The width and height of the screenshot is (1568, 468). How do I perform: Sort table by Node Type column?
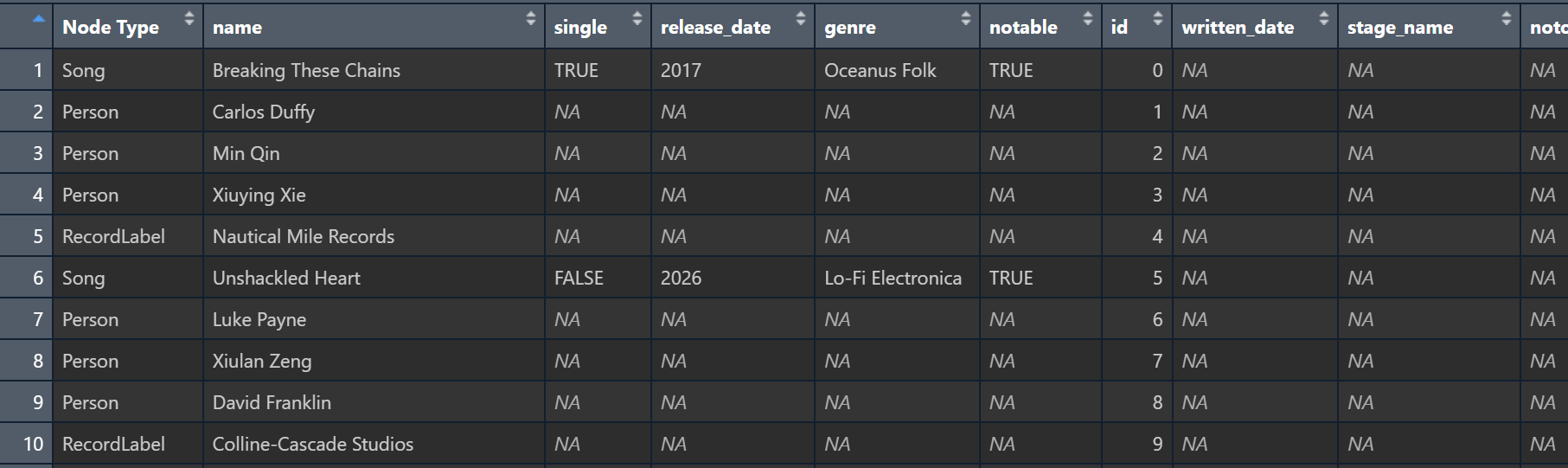pos(189,18)
